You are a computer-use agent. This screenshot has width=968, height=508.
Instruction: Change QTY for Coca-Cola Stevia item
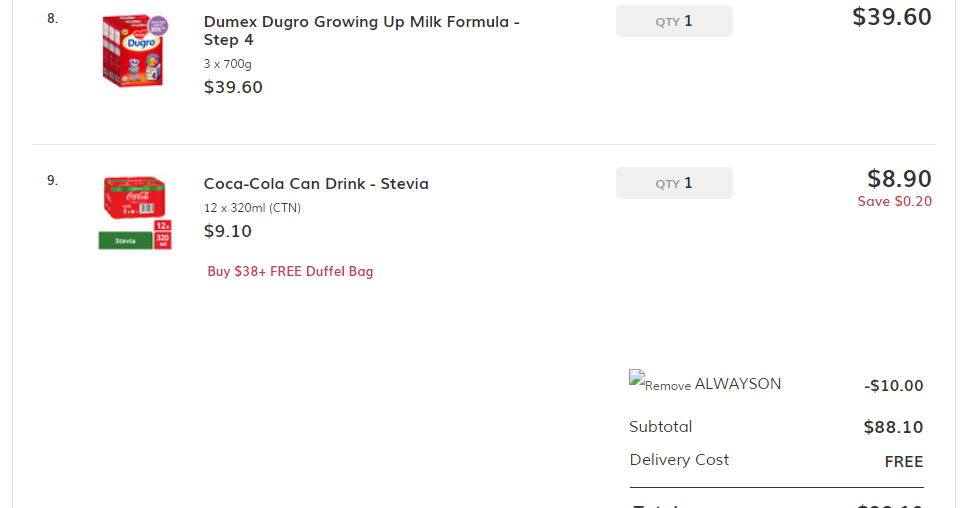click(x=674, y=183)
